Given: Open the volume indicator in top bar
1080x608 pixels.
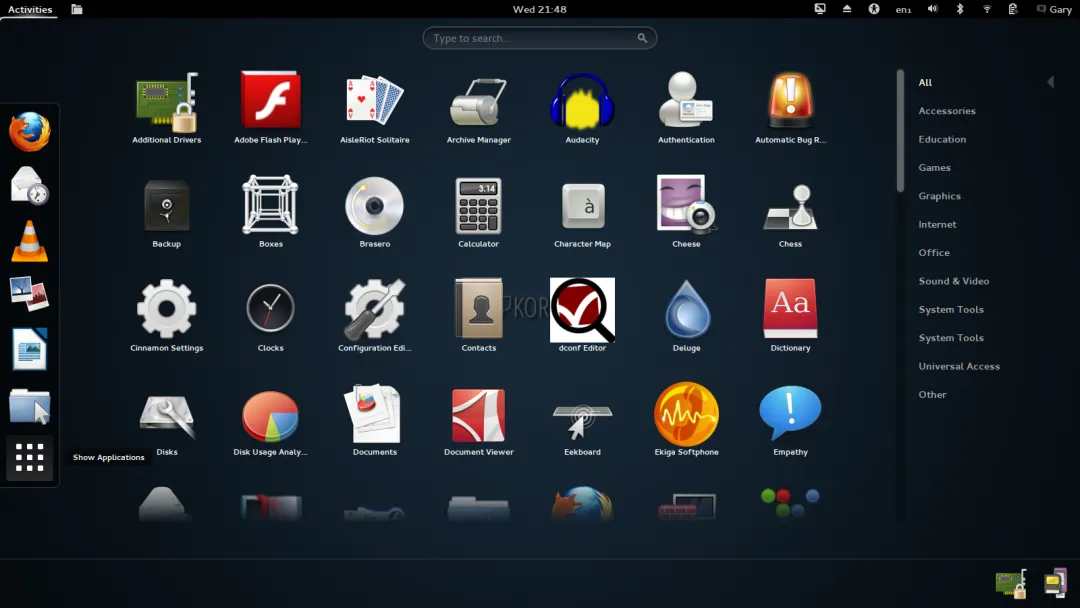Looking at the screenshot, I should 932,9.
